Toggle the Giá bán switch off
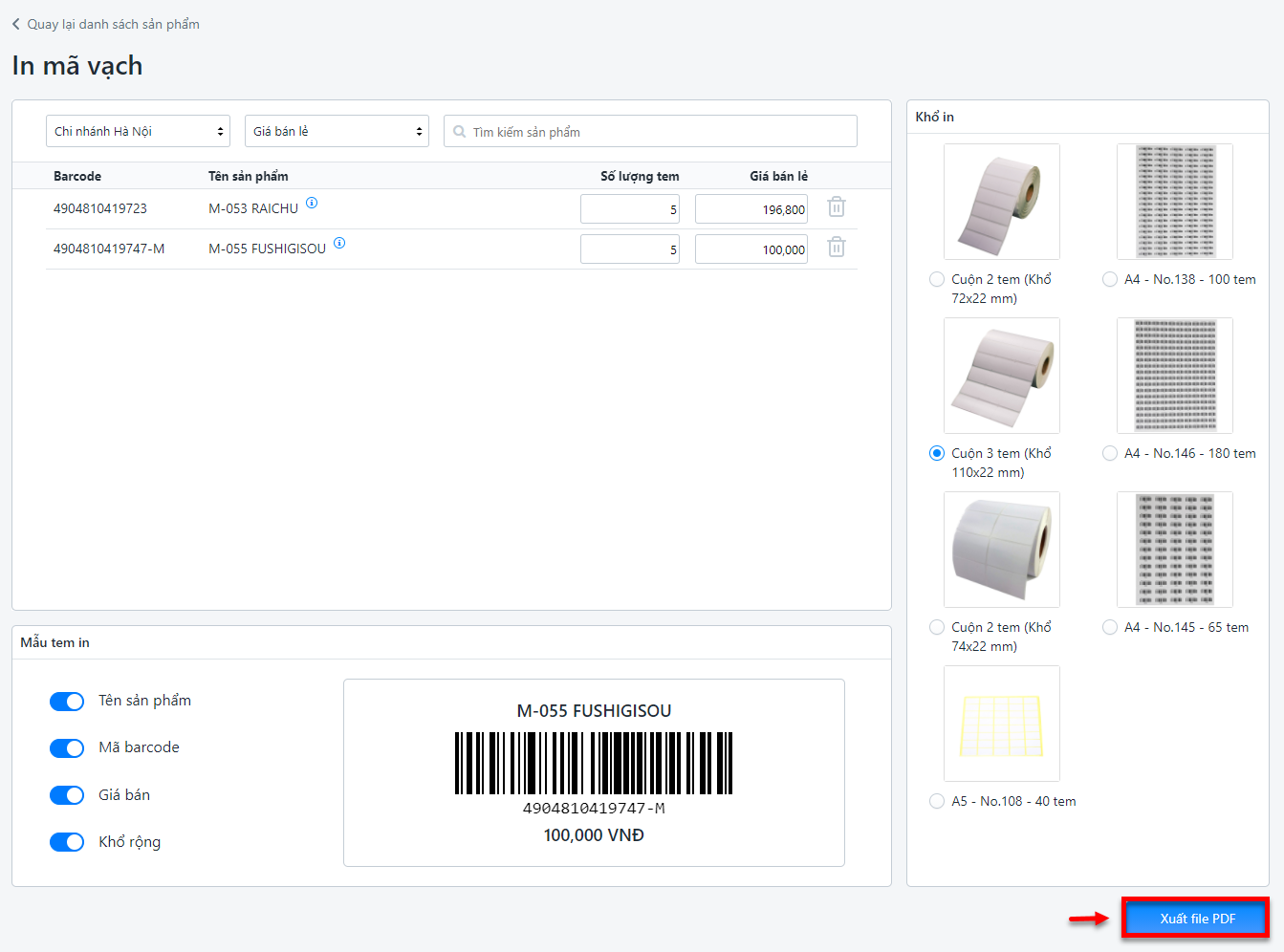 (67, 795)
